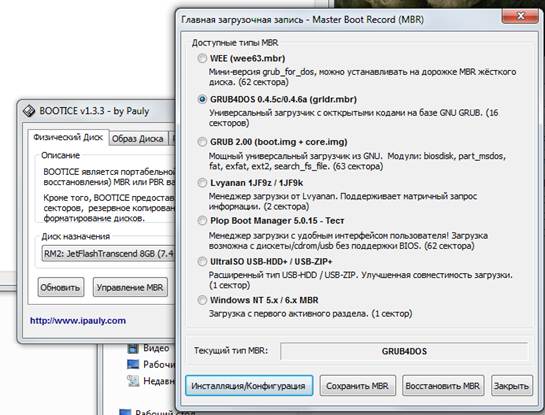The height and width of the screenshot is (415, 545).
Task: Click the Инсталляция/Конфигурация button
Action: pos(249,386)
